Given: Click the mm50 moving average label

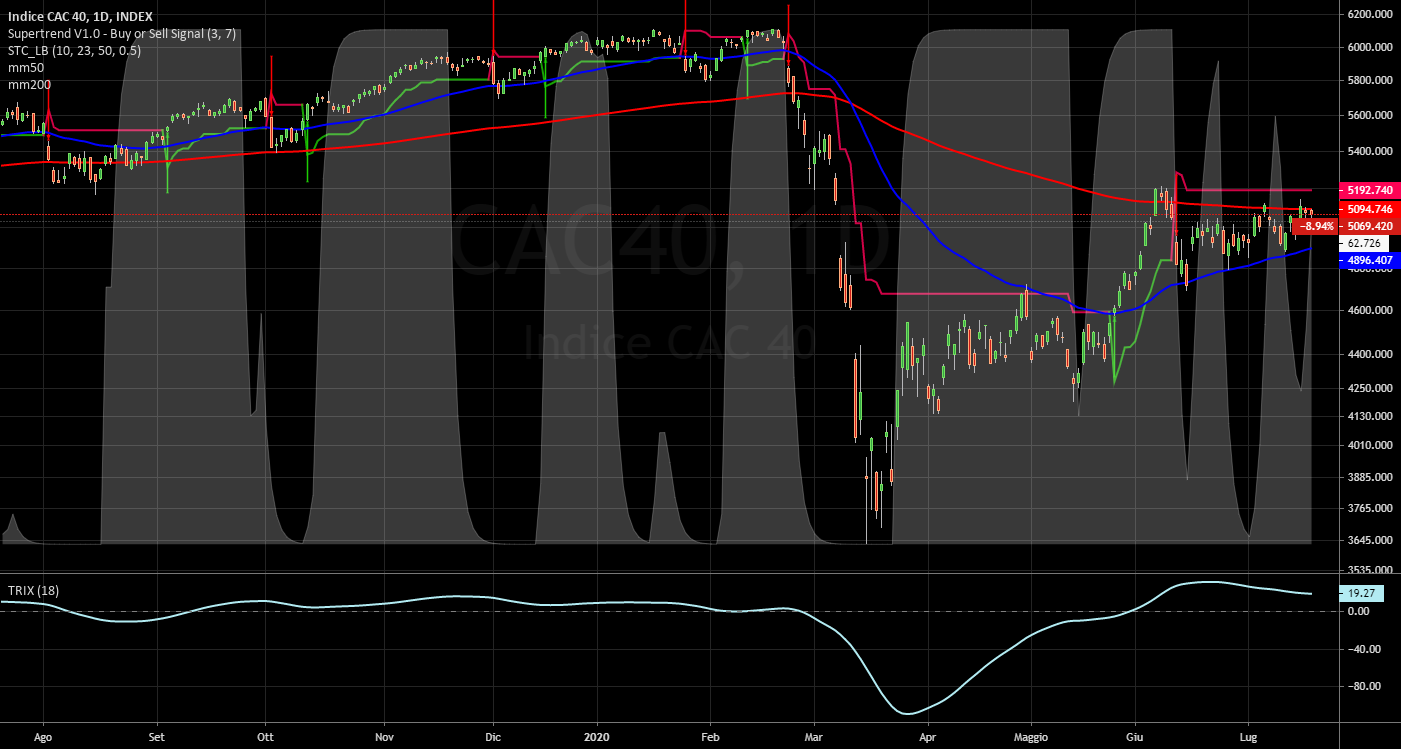Looking at the screenshot, I should click(25, 67).
